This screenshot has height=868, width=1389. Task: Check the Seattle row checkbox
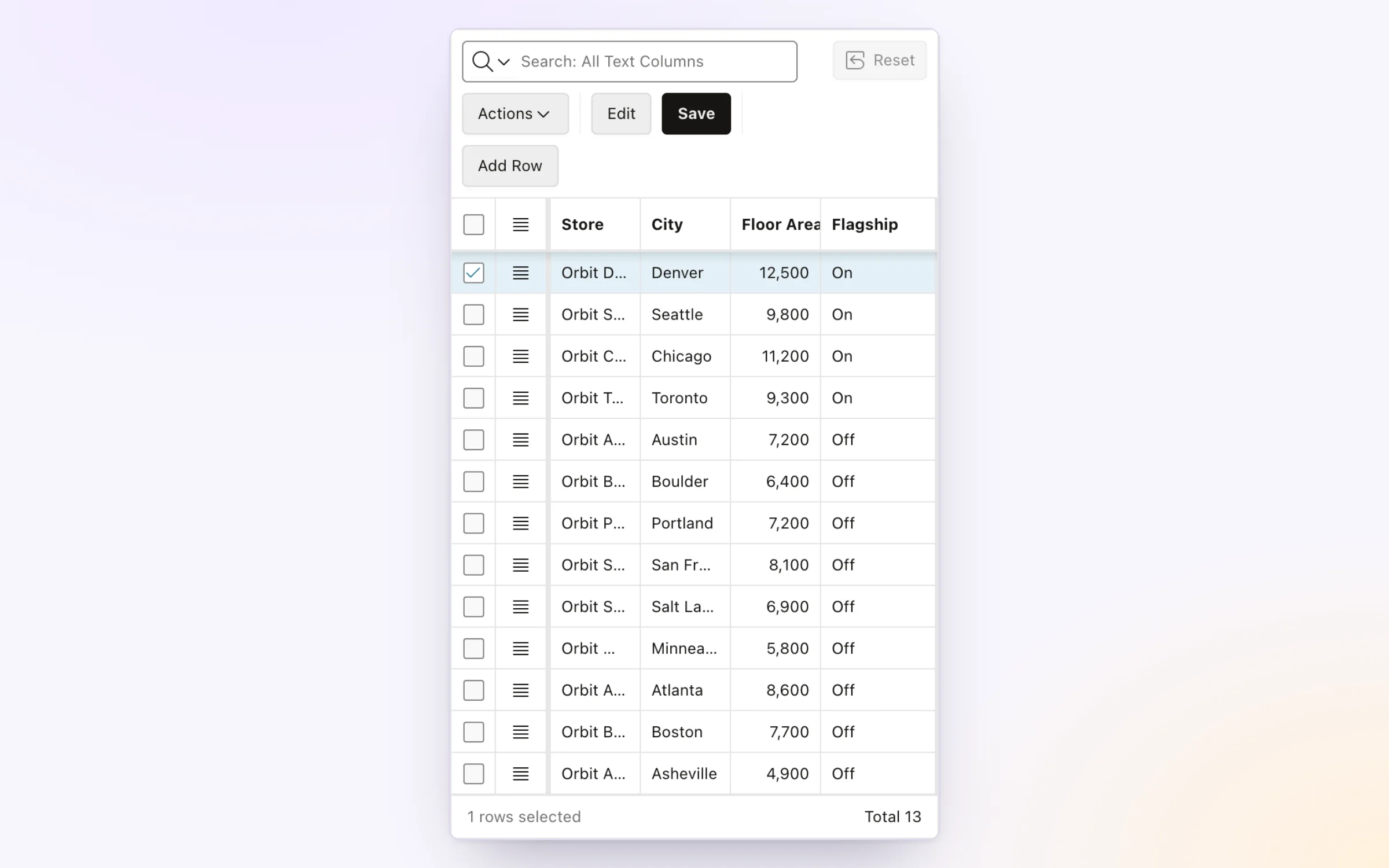click(473, 314)
